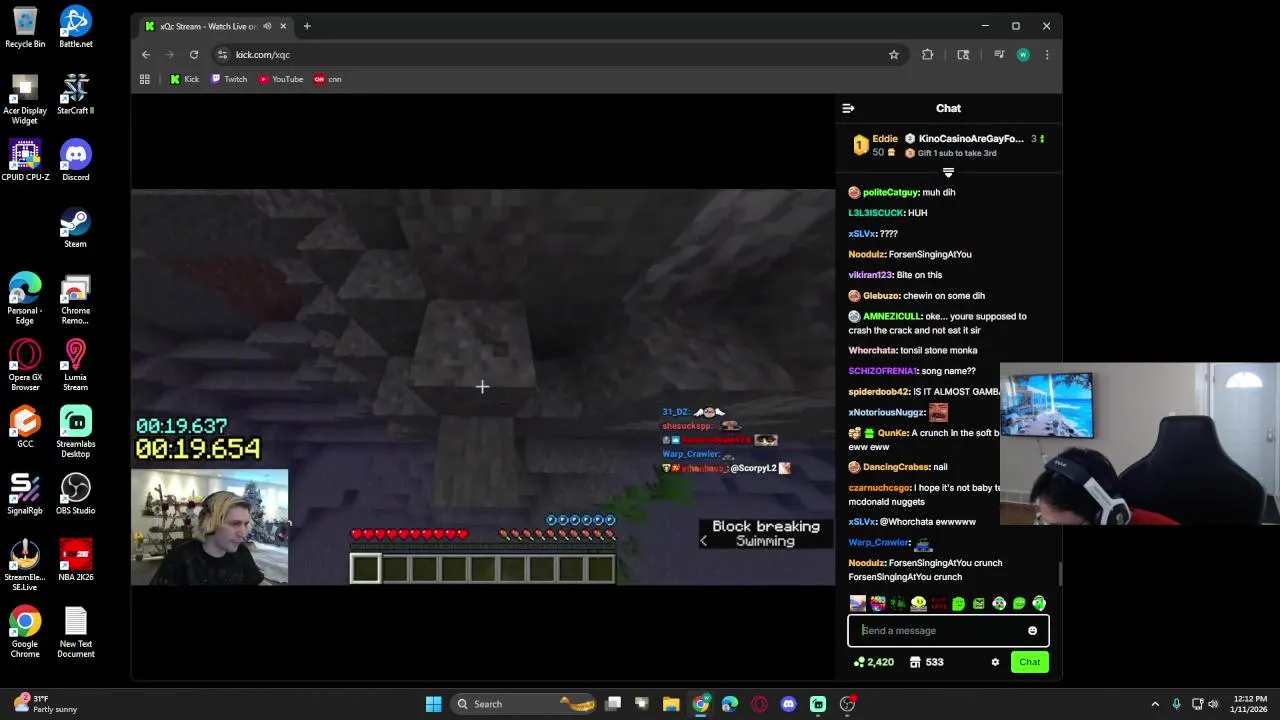This screenshot has width=1280, height=720.
Task: Open the Acer Display Widget shortcut
Action: pyautogui.click(x=25, y=100)
